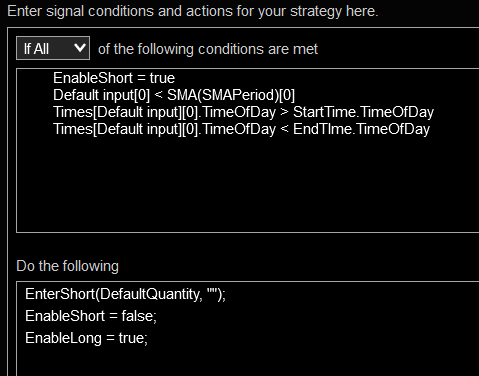The height and width of the screenshot is (376, 479).
Task: Click the "<" operator in the SMA condition
Action: coord(158,95)
